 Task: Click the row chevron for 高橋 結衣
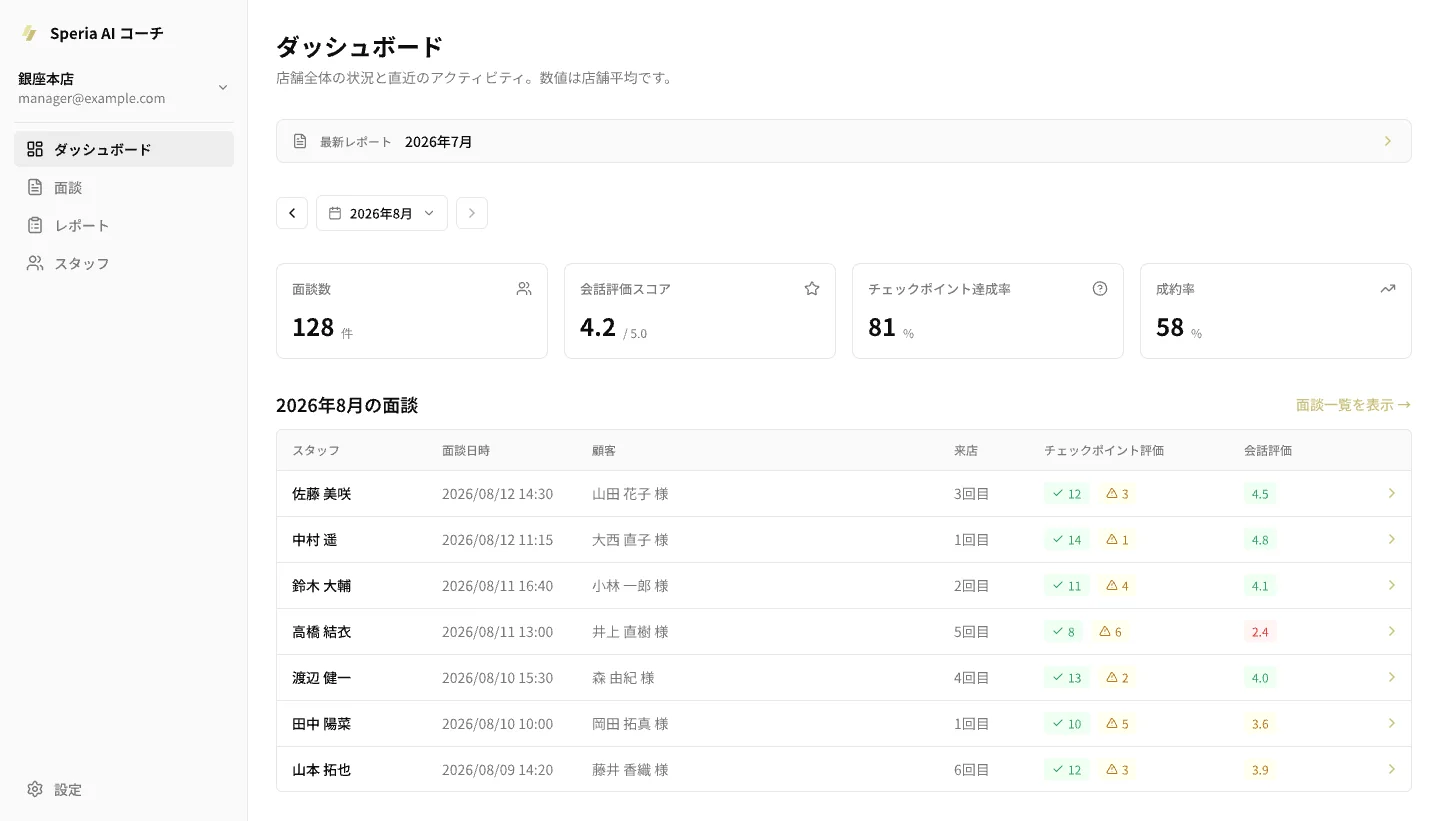[x=1392, y=631]
